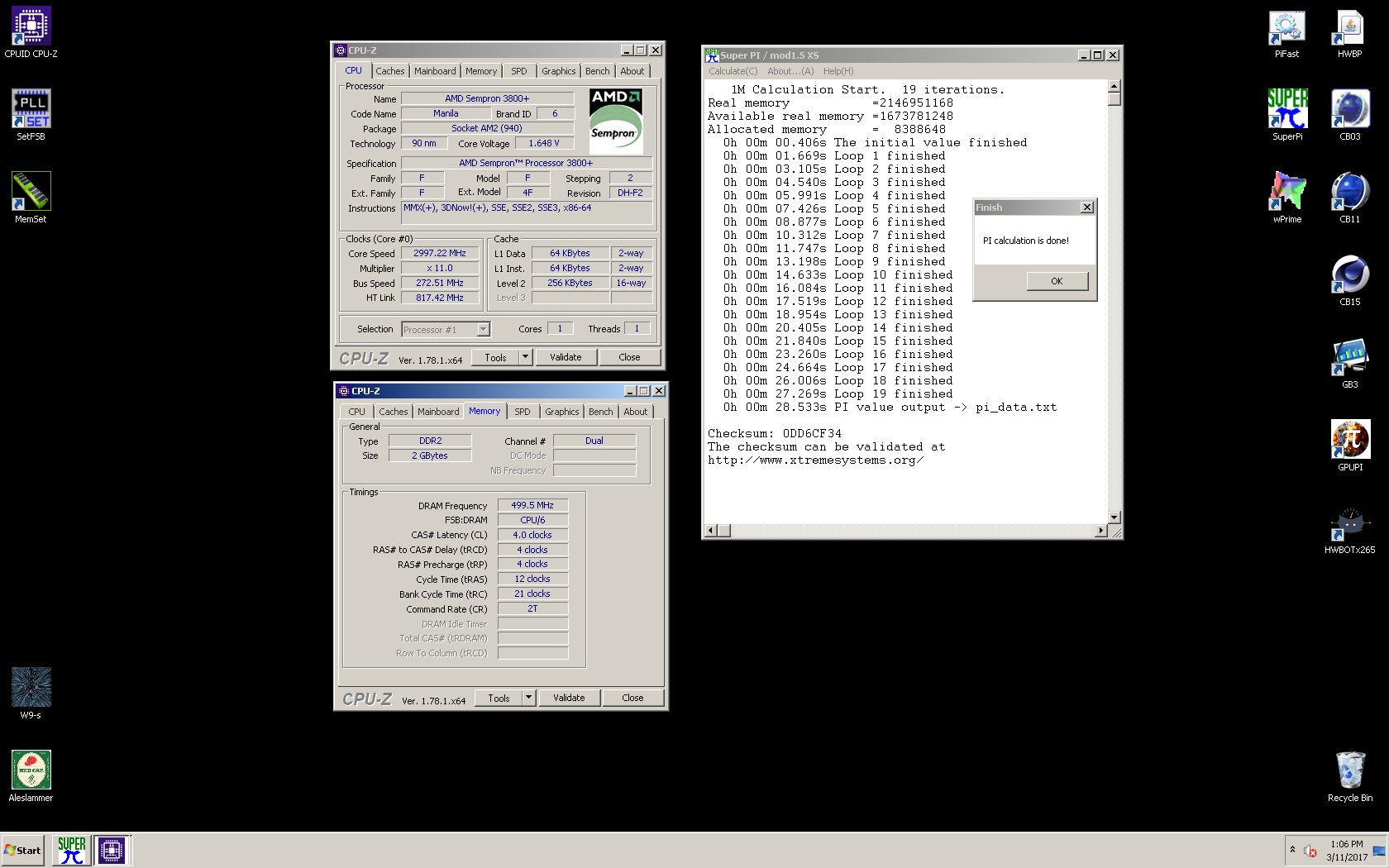
Task: Open the SetFSB desktop icon
Action: (x=31, y=115)
